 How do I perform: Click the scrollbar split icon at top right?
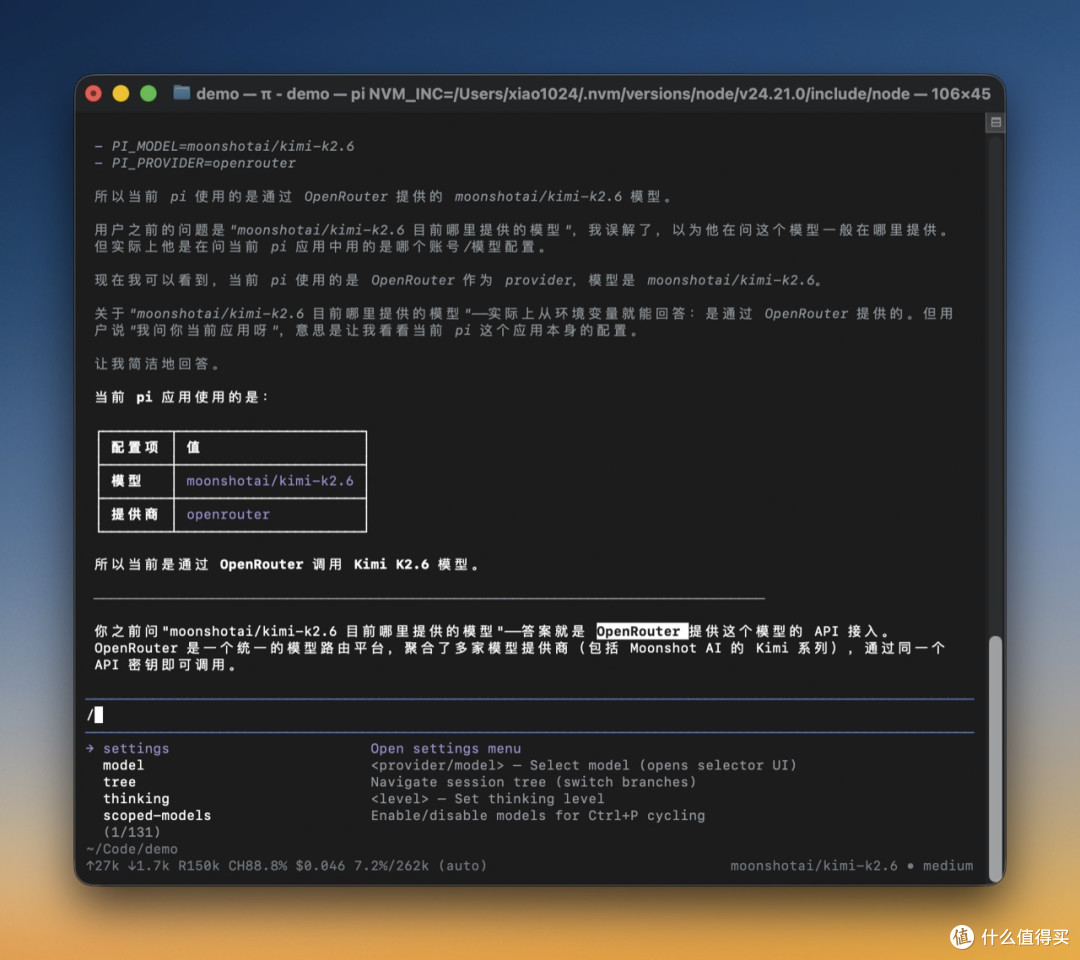coord(995,123)
